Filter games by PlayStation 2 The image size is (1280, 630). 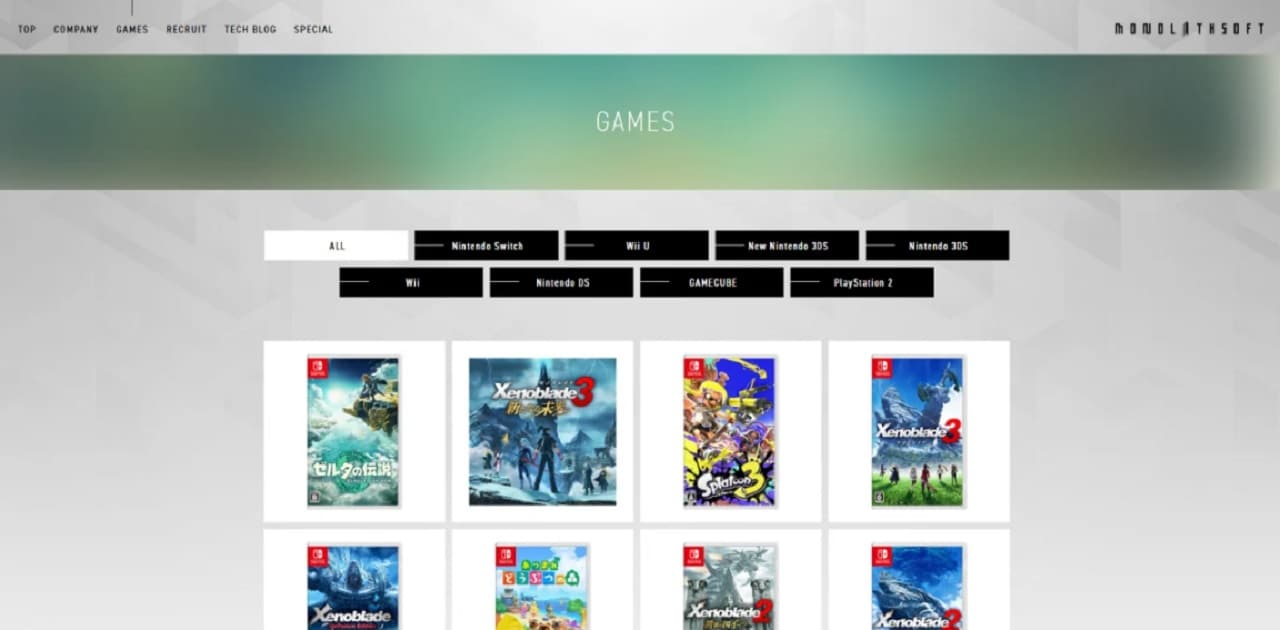pos(862,283)
